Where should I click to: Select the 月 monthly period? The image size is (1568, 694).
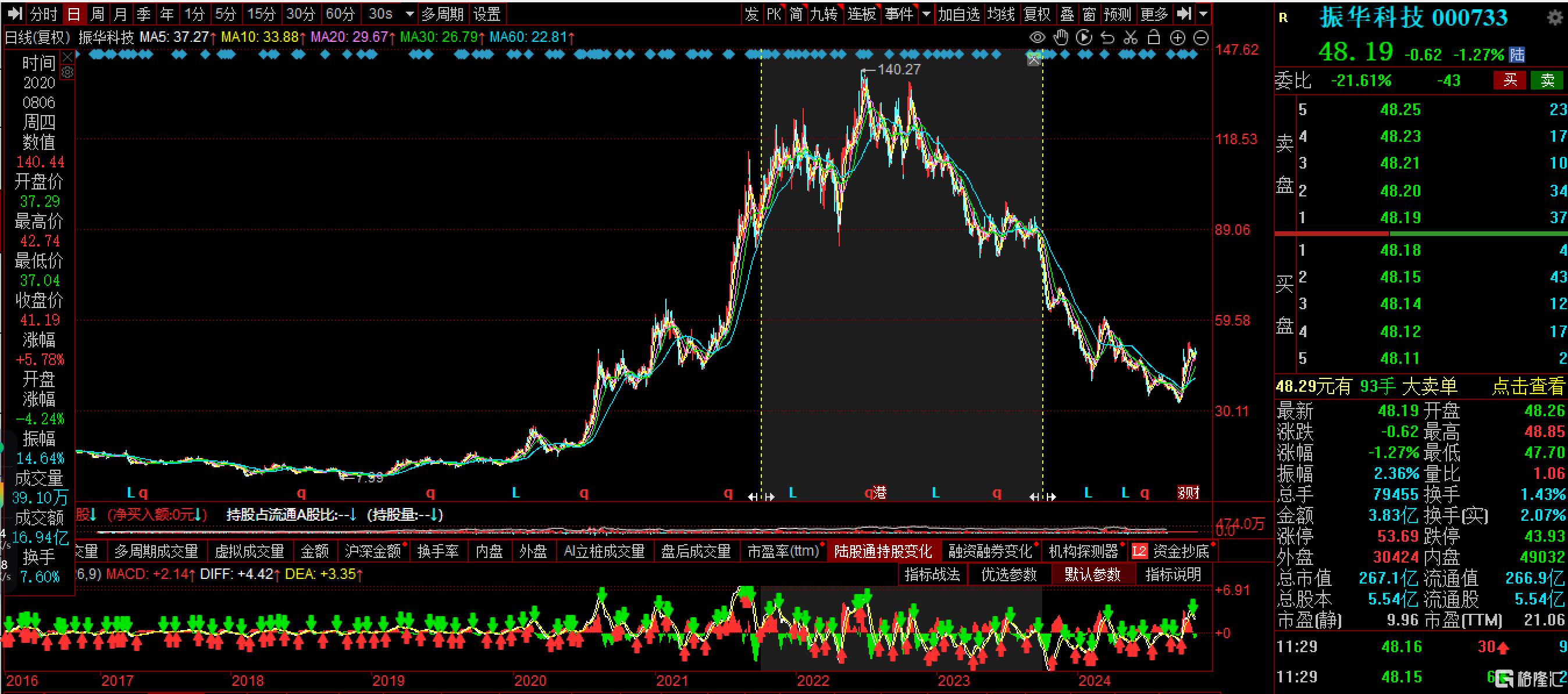coord(120,13)
